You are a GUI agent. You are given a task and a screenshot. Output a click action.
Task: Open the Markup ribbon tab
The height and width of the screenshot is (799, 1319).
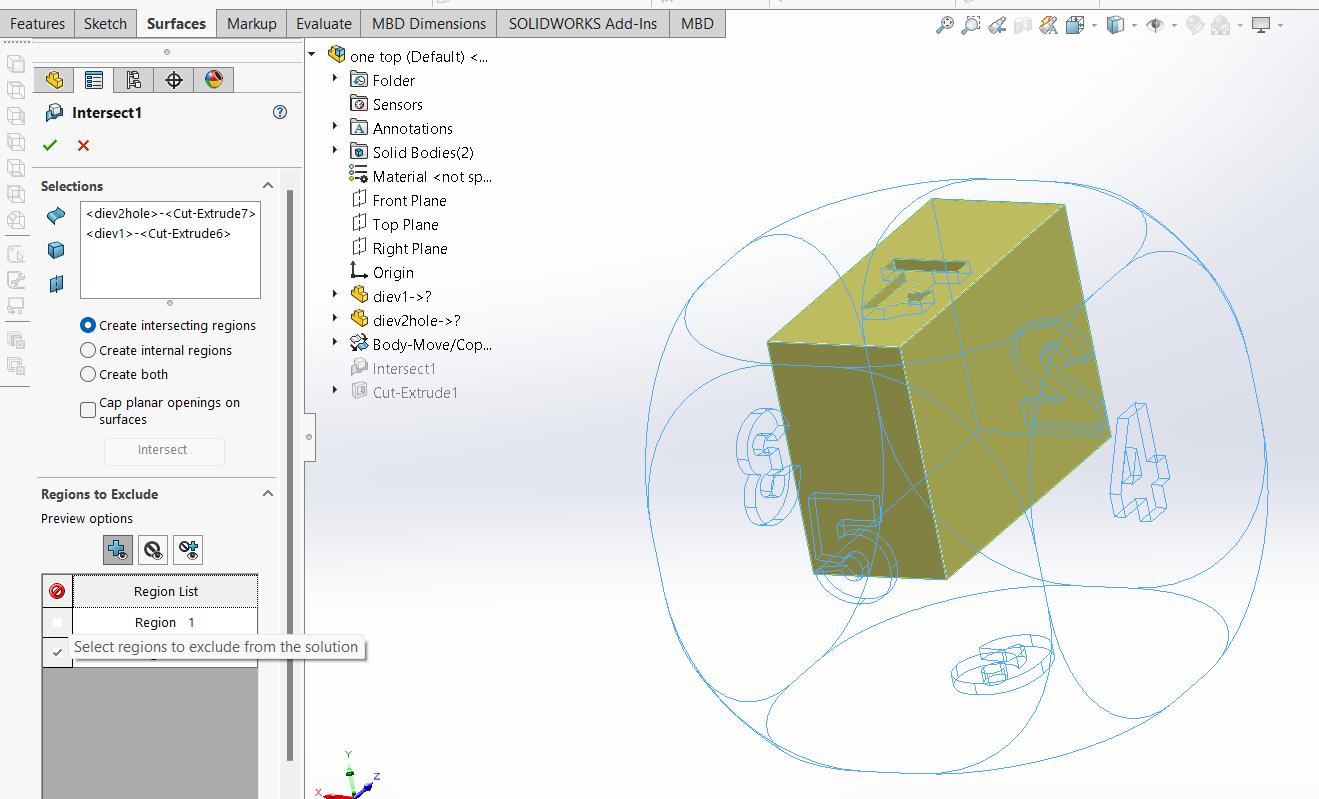[x=252, y=23]
